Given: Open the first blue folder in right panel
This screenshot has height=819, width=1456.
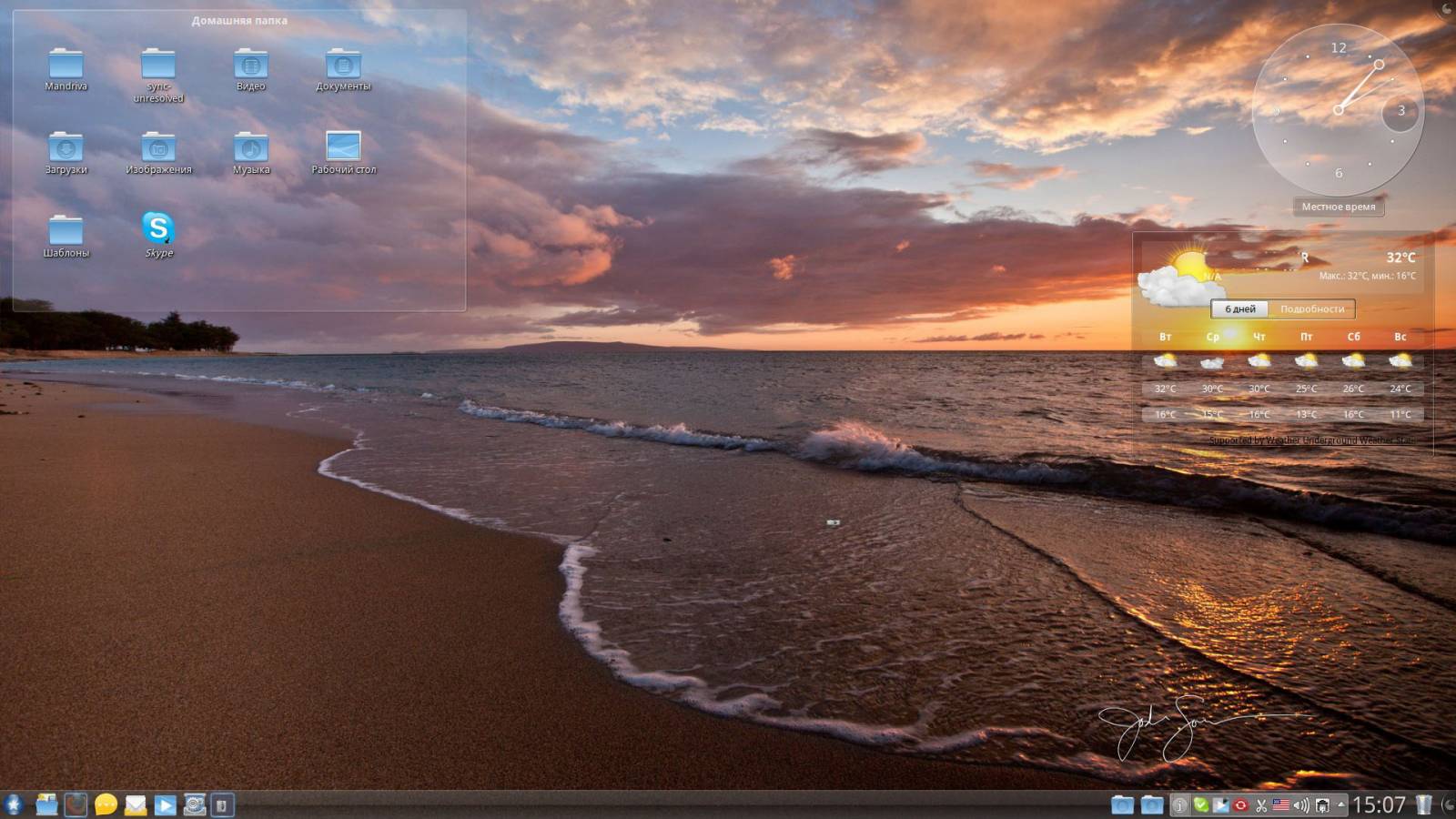Looking at the screenshot, I should pyautogui.click(x=1122, y=804).
